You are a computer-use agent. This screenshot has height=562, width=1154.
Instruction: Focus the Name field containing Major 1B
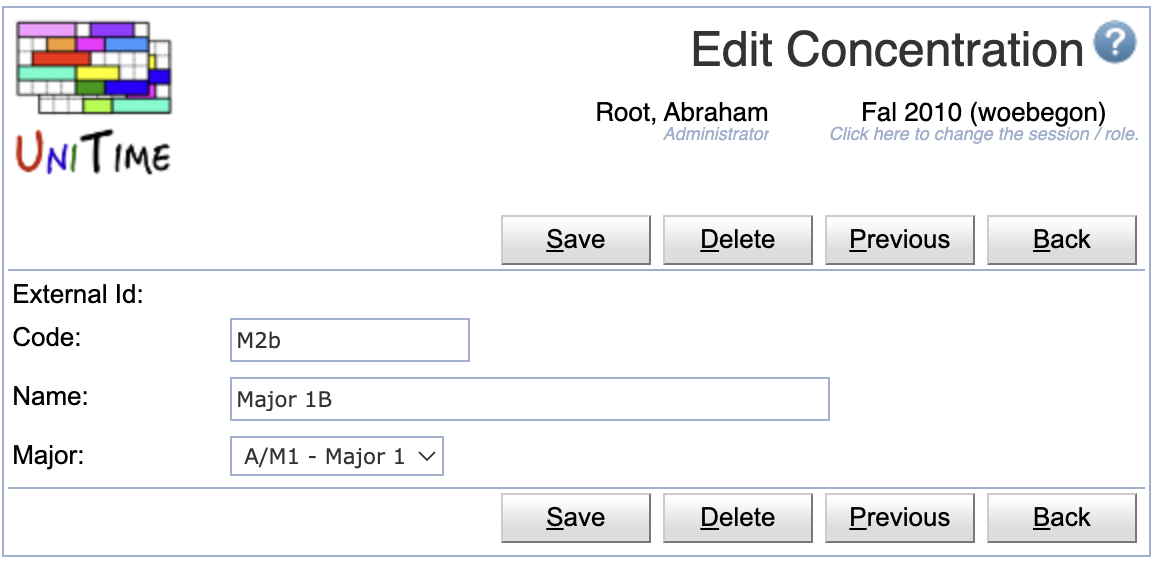(530, 399)
